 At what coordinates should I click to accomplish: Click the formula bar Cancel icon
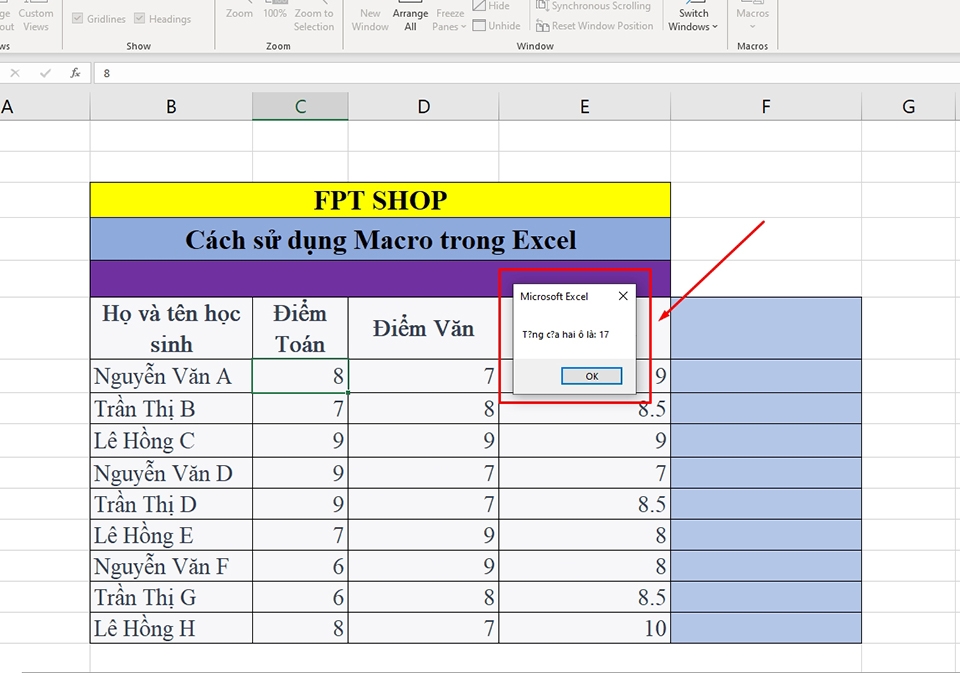(15, 73)
